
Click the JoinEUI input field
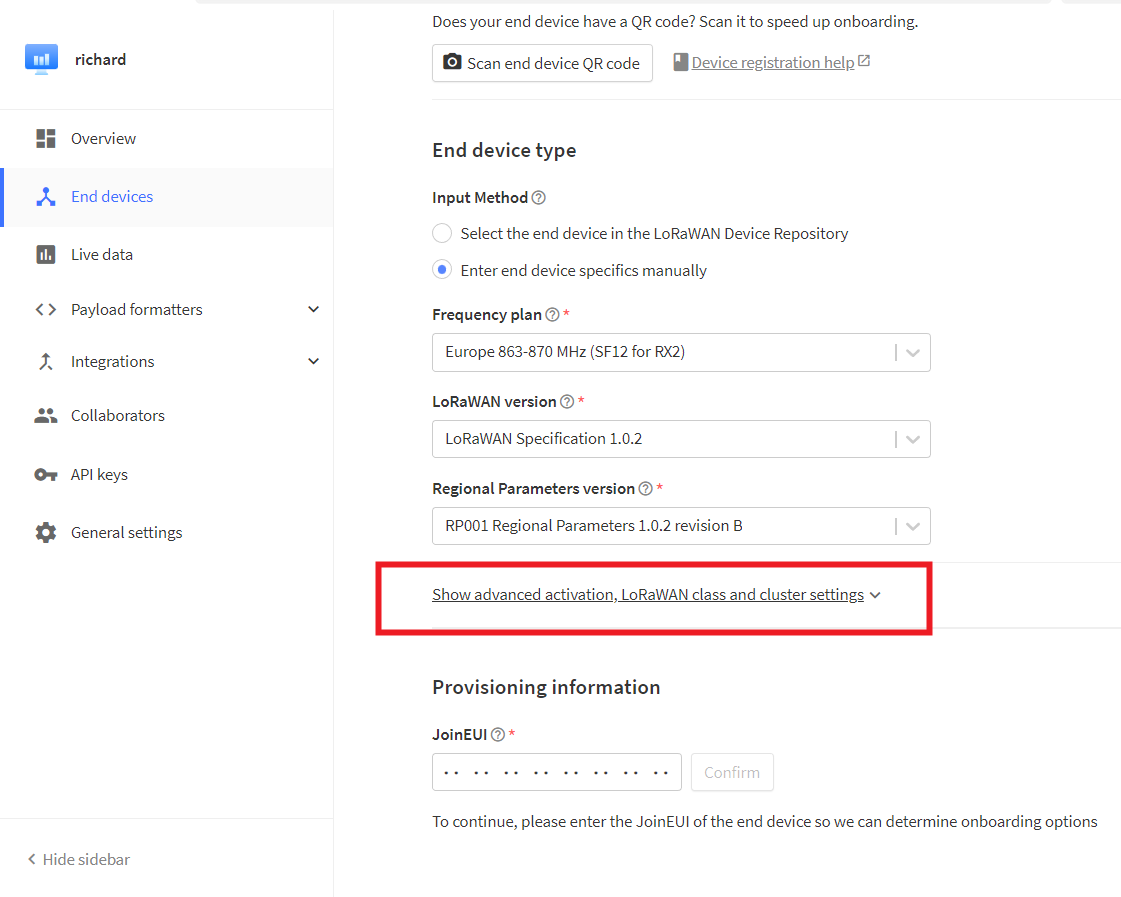(x=556, y=773)
